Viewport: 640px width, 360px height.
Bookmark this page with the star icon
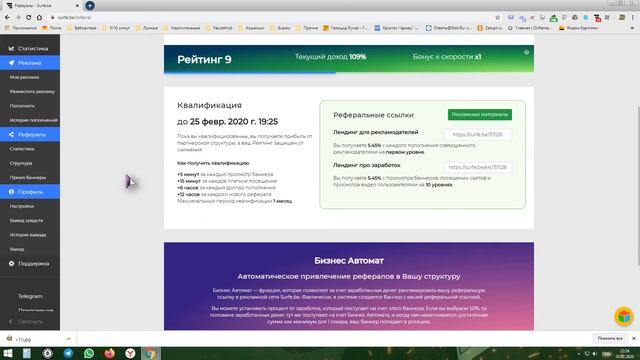click(x=497, y=18)
